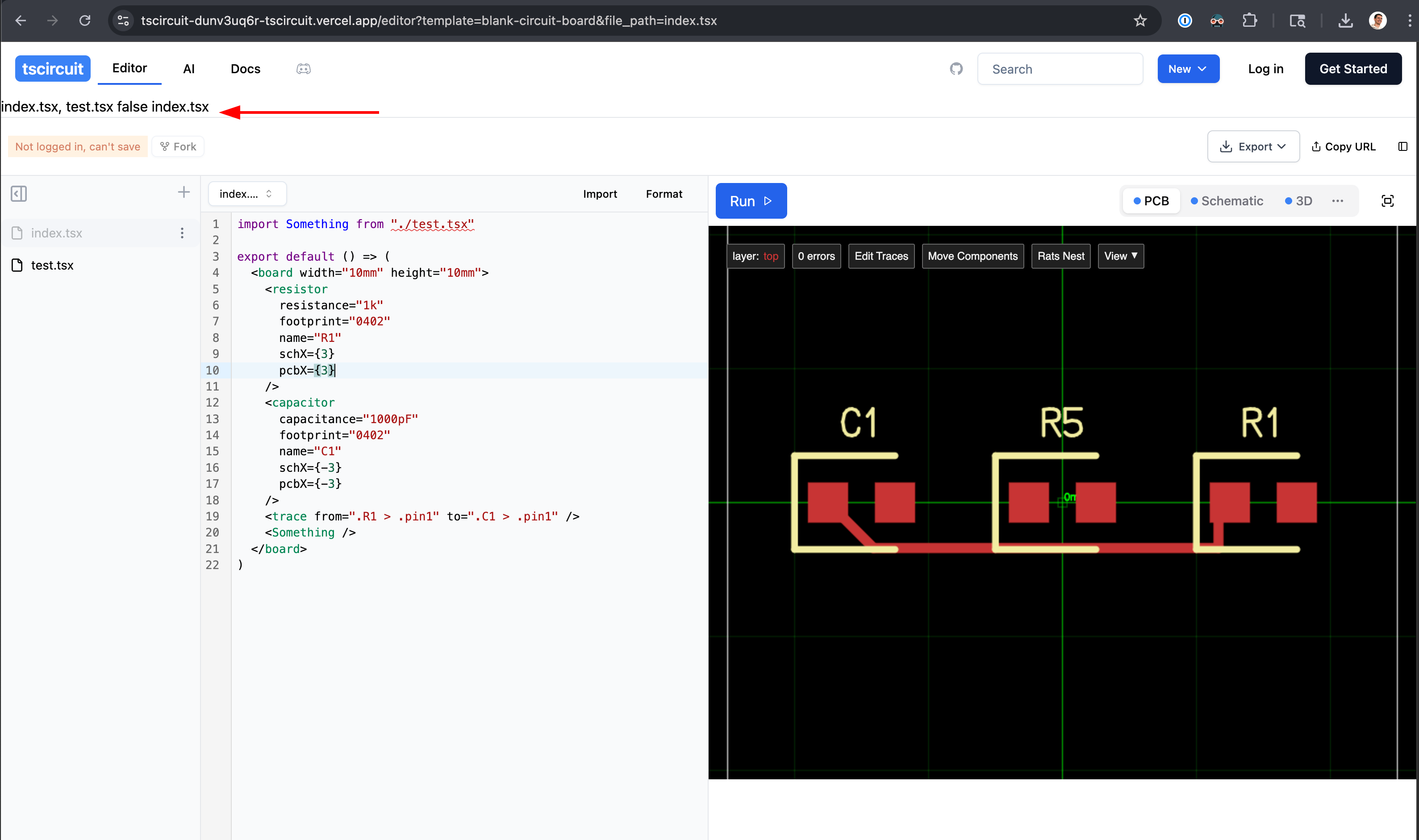Toggle the side panel layout icon
The height and width of the screenshot is (840, 1419).
1402,146
